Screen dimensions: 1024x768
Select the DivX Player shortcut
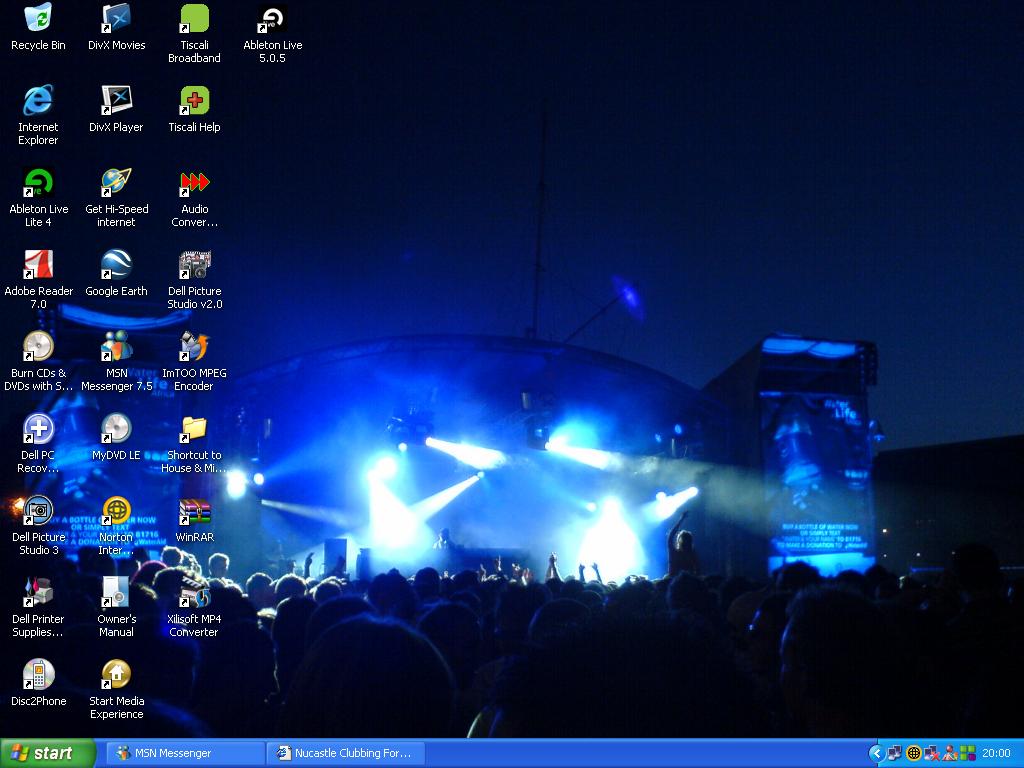pos(116,101)
